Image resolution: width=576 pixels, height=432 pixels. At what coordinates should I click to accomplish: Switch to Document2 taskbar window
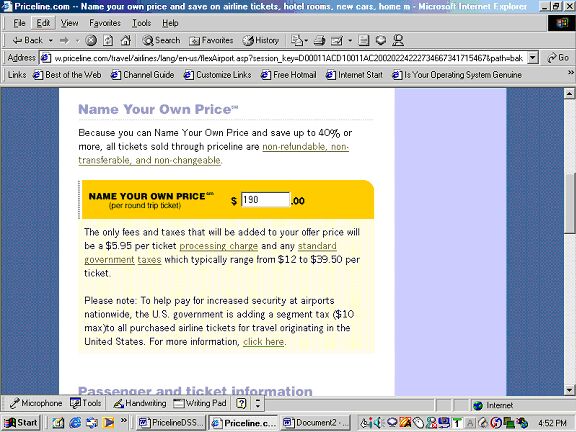pyautogui.click(x=315, y=423)
